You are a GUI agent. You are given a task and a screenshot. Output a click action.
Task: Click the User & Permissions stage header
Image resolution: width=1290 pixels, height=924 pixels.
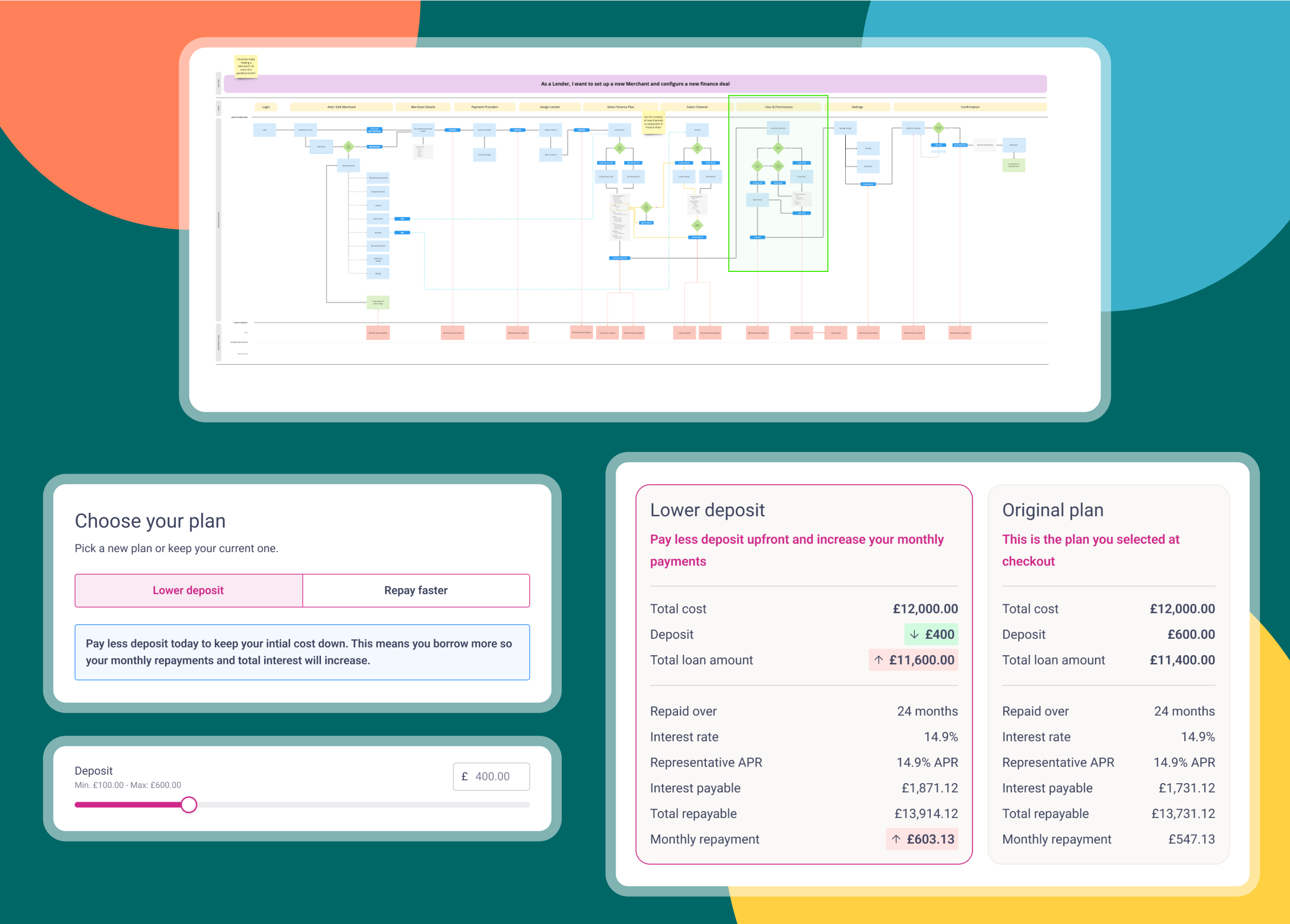pos(778,107)
